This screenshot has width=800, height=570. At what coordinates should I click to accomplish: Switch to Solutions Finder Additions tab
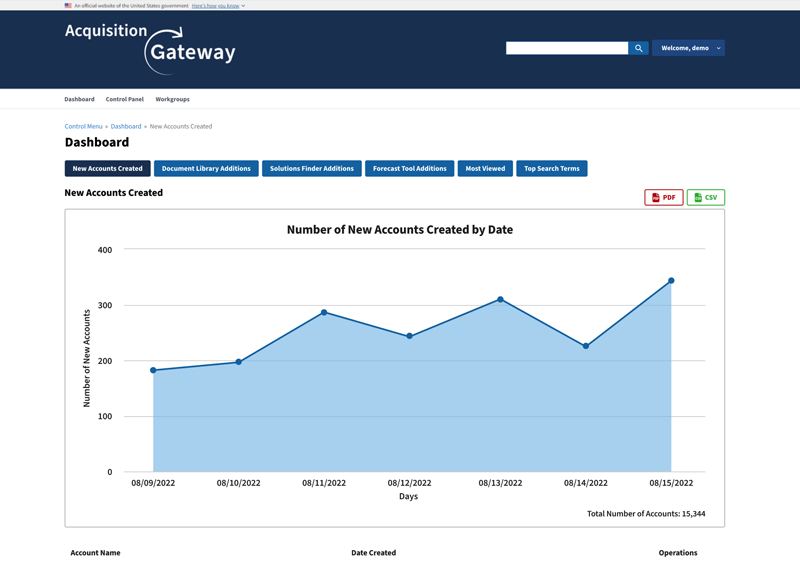click(311, 168)
